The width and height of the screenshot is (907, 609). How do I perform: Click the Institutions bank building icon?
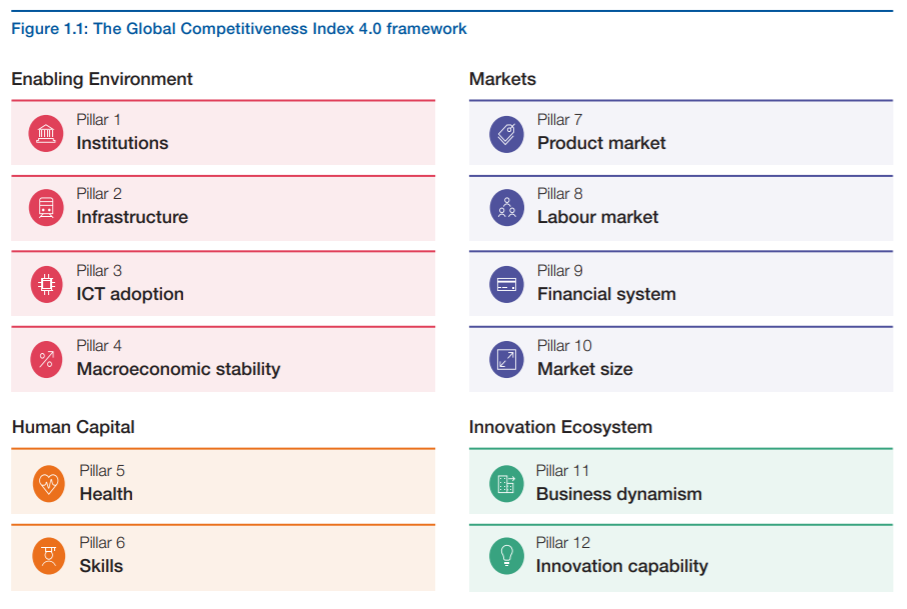coord(46,133)
